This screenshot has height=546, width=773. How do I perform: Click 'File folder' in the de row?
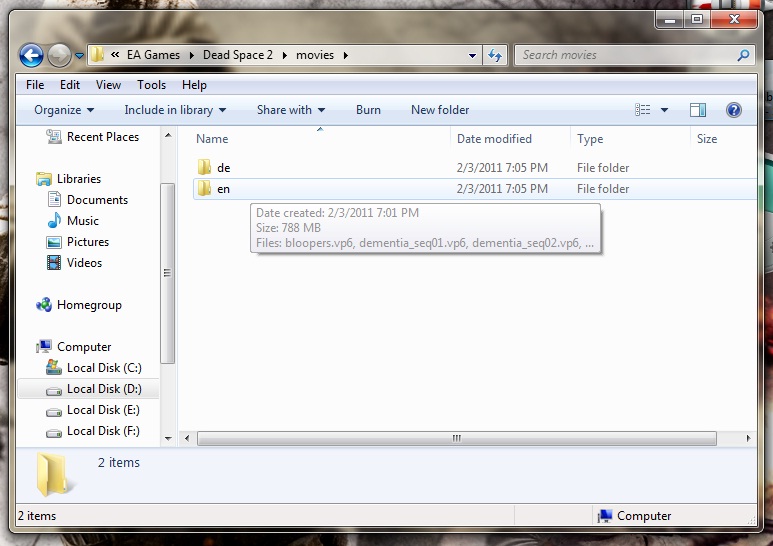coord(603,168)
